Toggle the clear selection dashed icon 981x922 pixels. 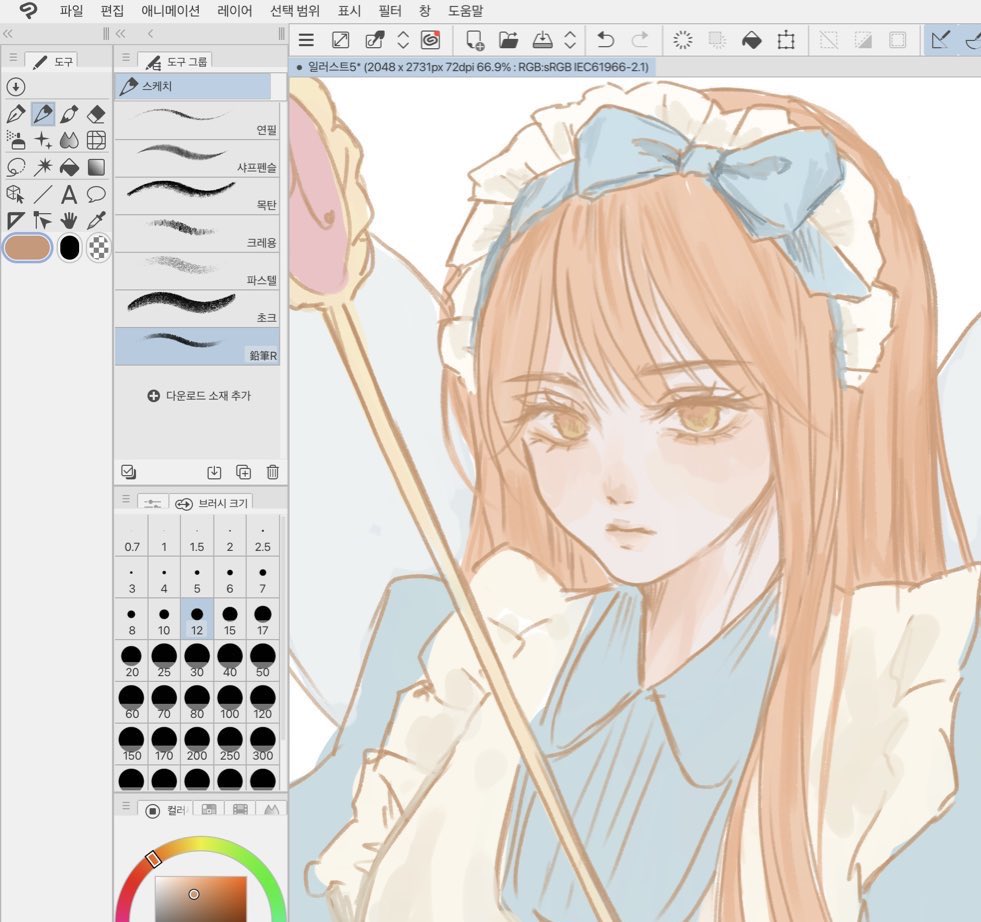coord(828,41)
